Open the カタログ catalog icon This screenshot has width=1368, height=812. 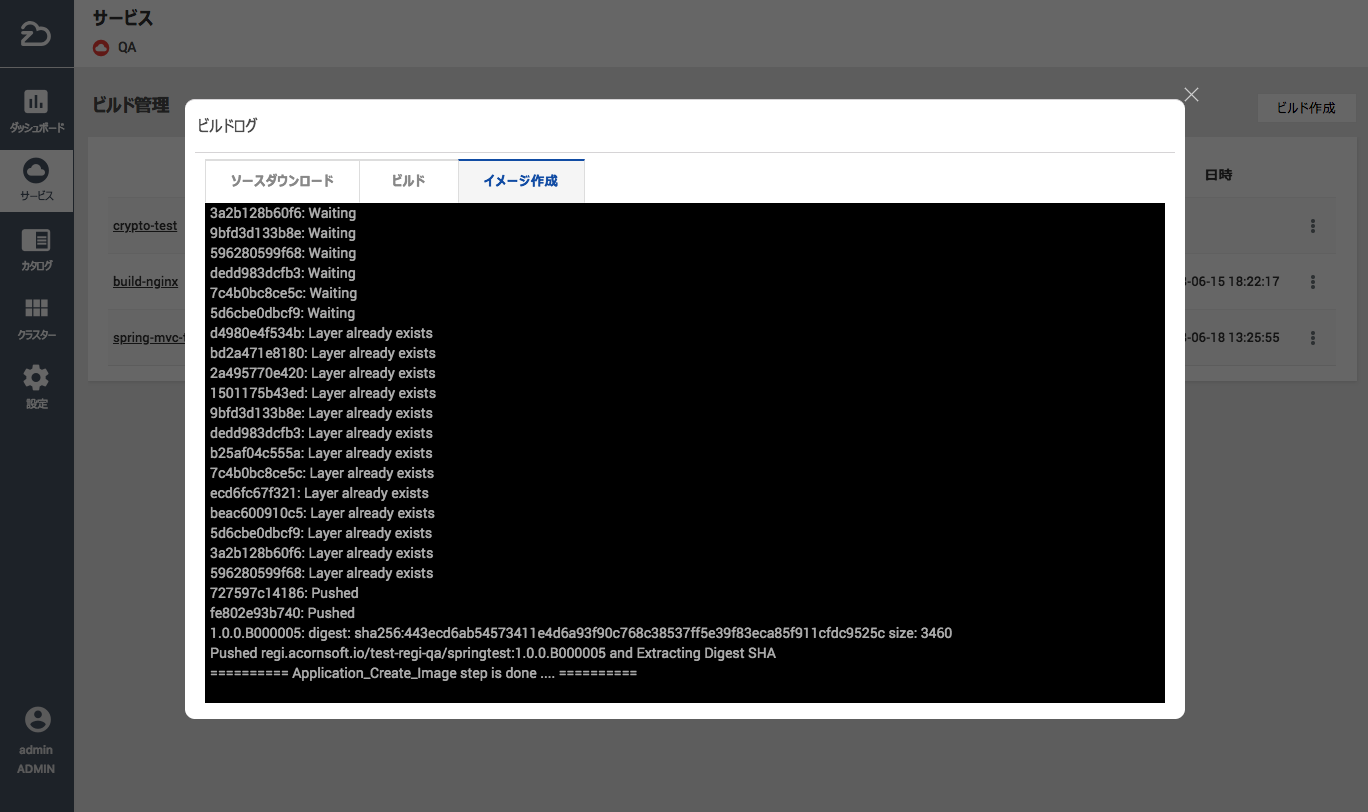click(36, 241)
